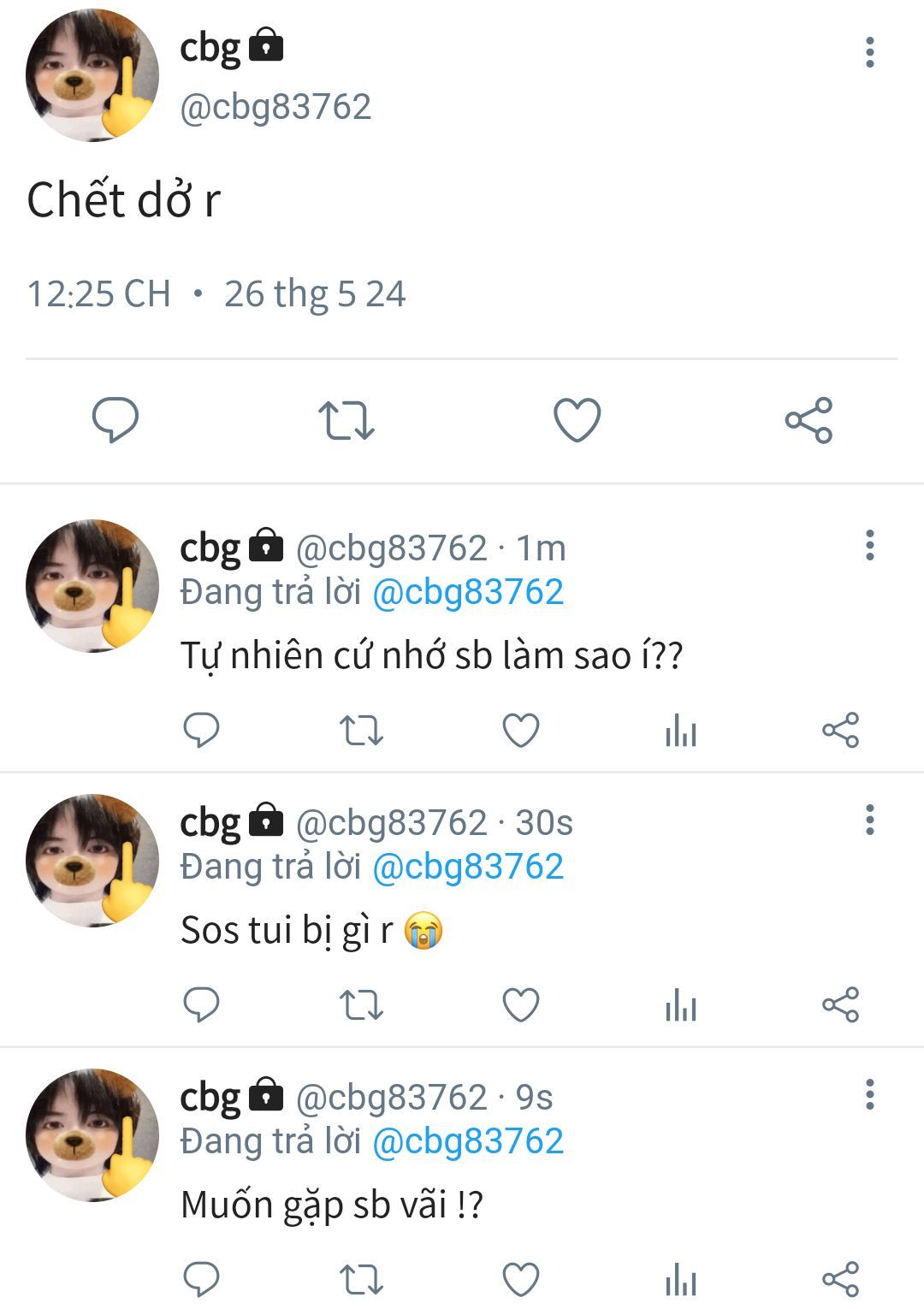Open the main tweet author's profile picture
The width and height of the screenshot is (924, 1309).
point(92,75)
